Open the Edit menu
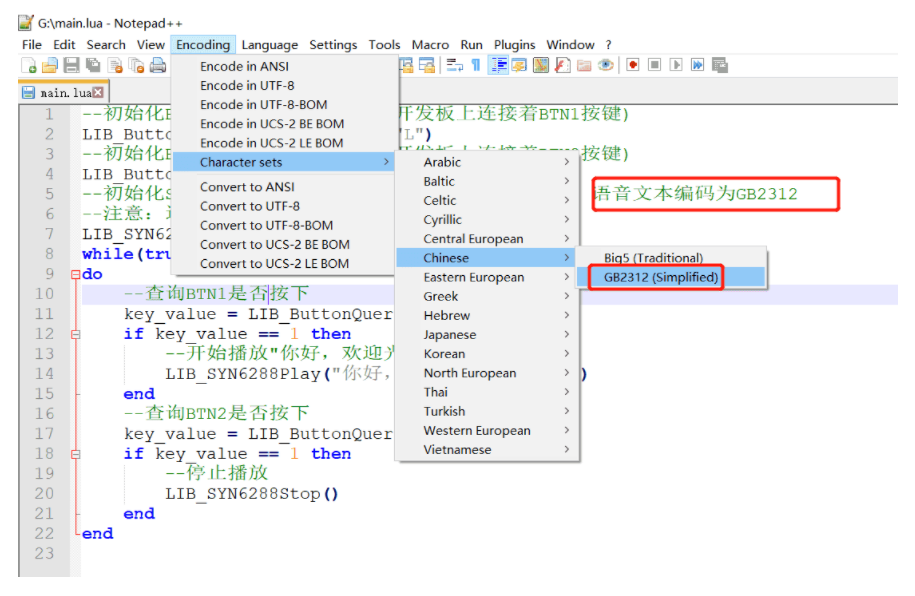Viewport: 915px width, 596px height. coord(64,45)
